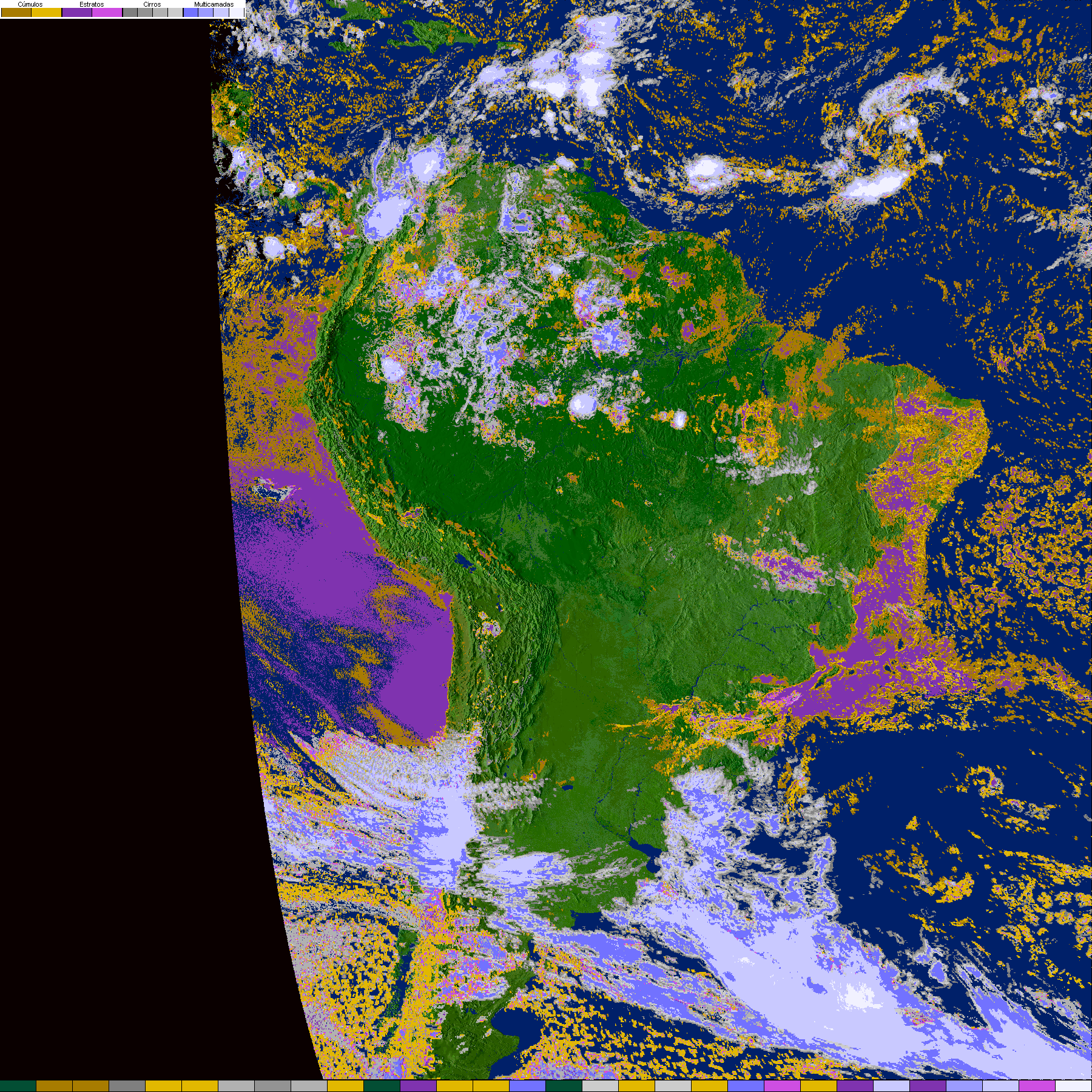Viewport: 1092px width, 1092px height.
Task: Select the lightest gray Cirros legend swatch
Action: [175, 13]
